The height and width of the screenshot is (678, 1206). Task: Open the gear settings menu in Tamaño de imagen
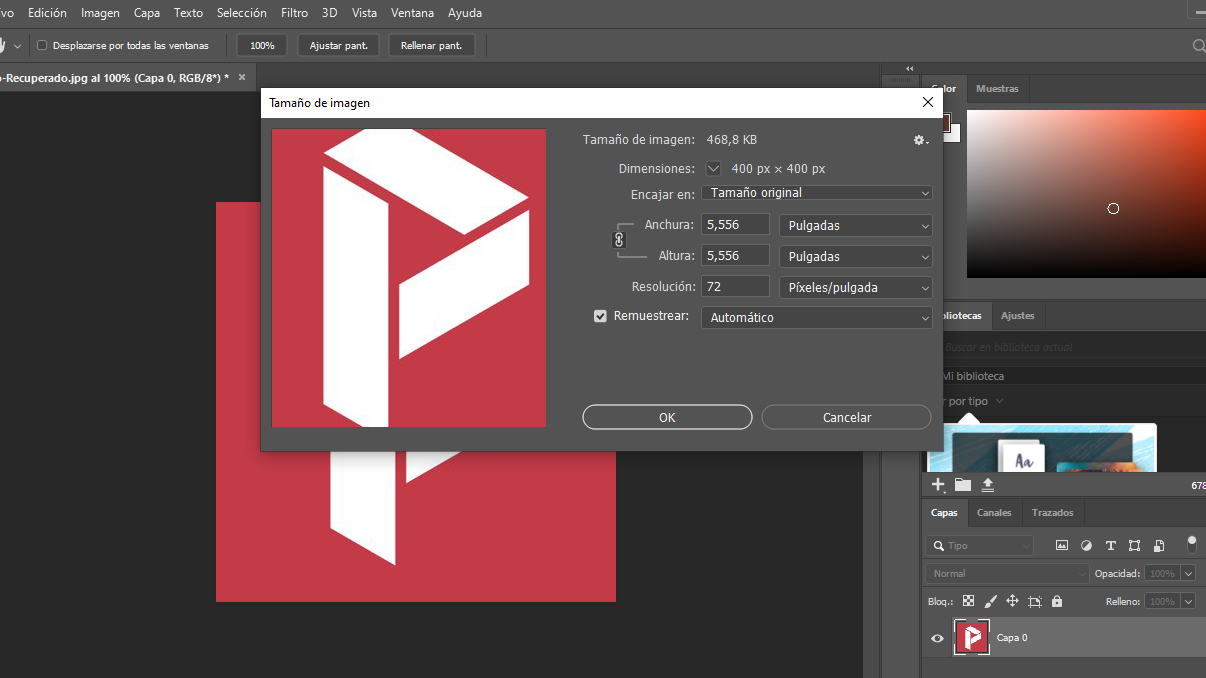920,140
